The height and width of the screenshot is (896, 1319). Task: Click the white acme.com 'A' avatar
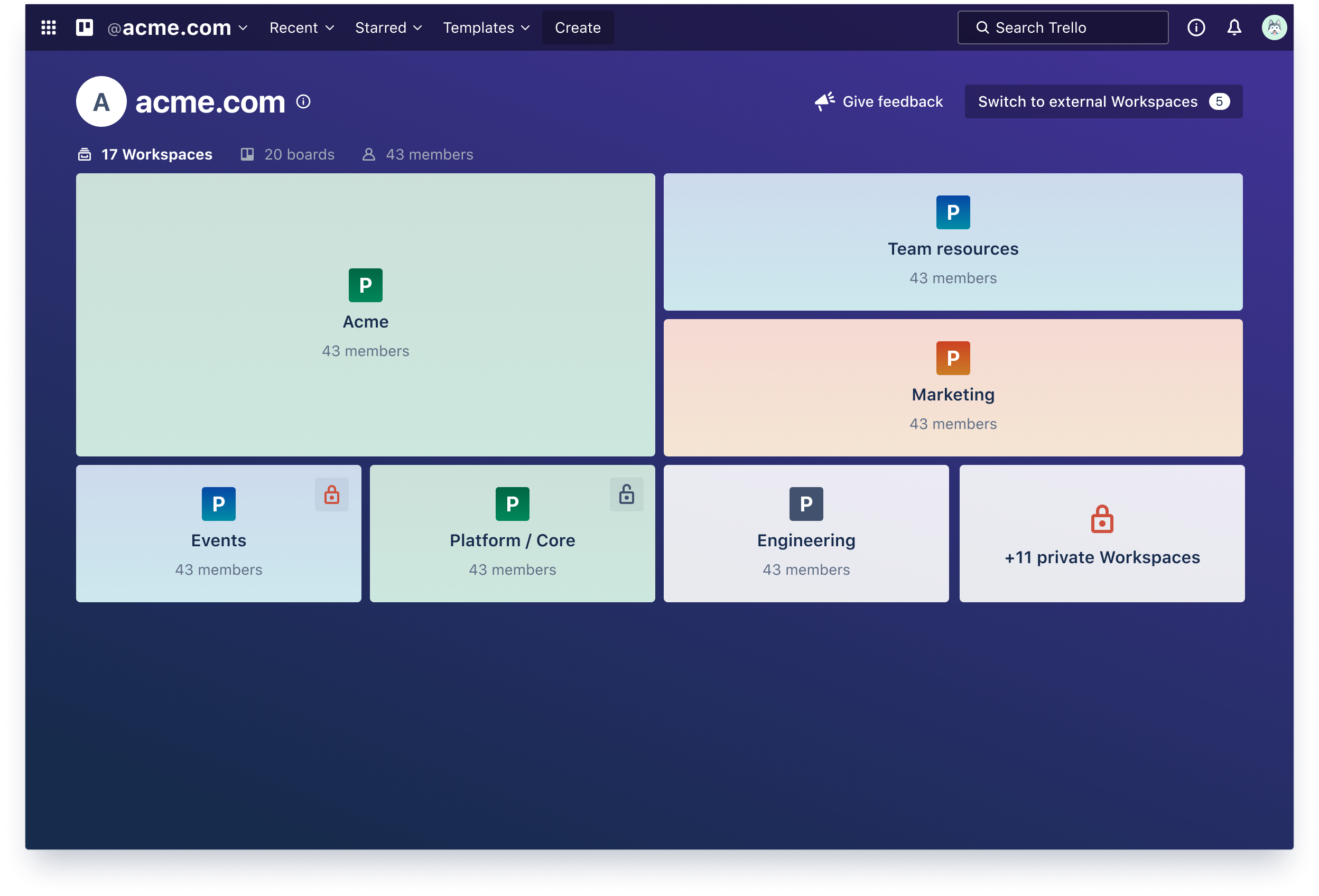101,101
